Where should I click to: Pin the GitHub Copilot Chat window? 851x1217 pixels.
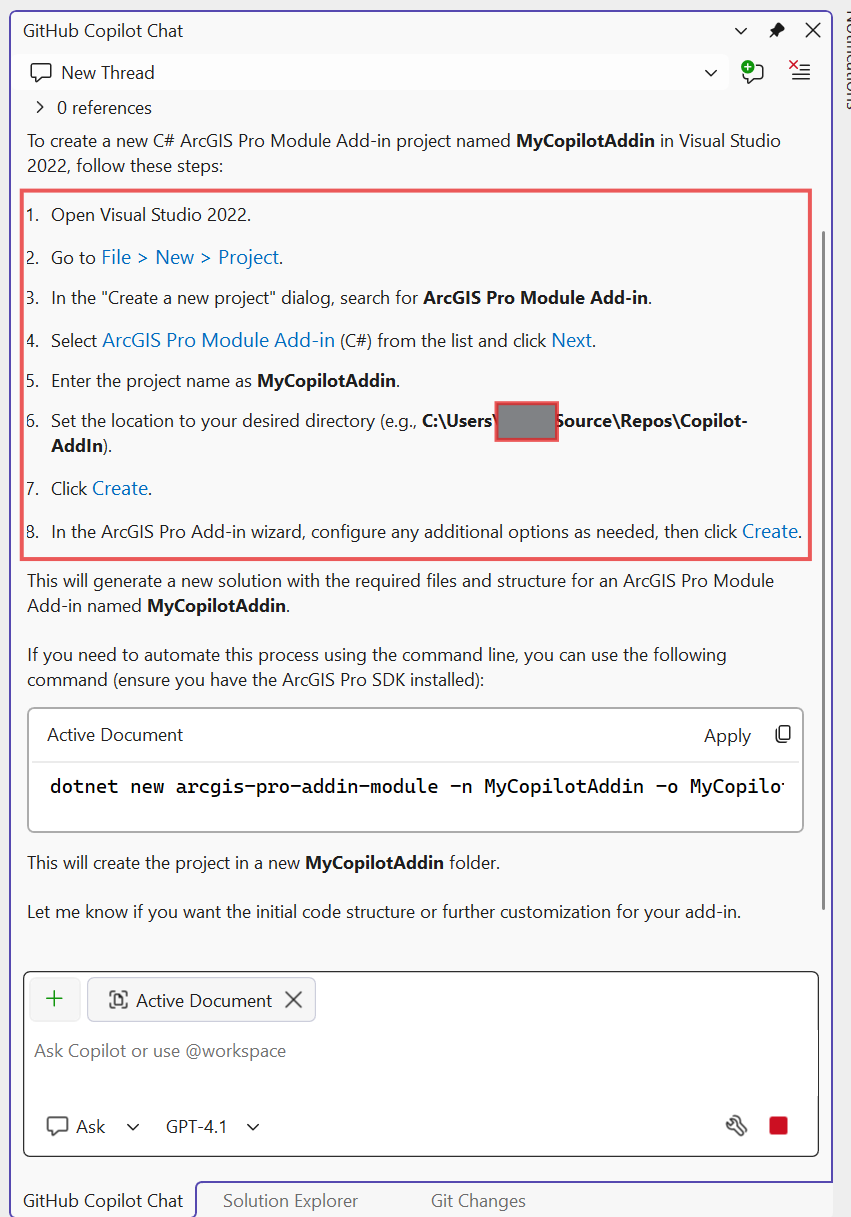776,30
